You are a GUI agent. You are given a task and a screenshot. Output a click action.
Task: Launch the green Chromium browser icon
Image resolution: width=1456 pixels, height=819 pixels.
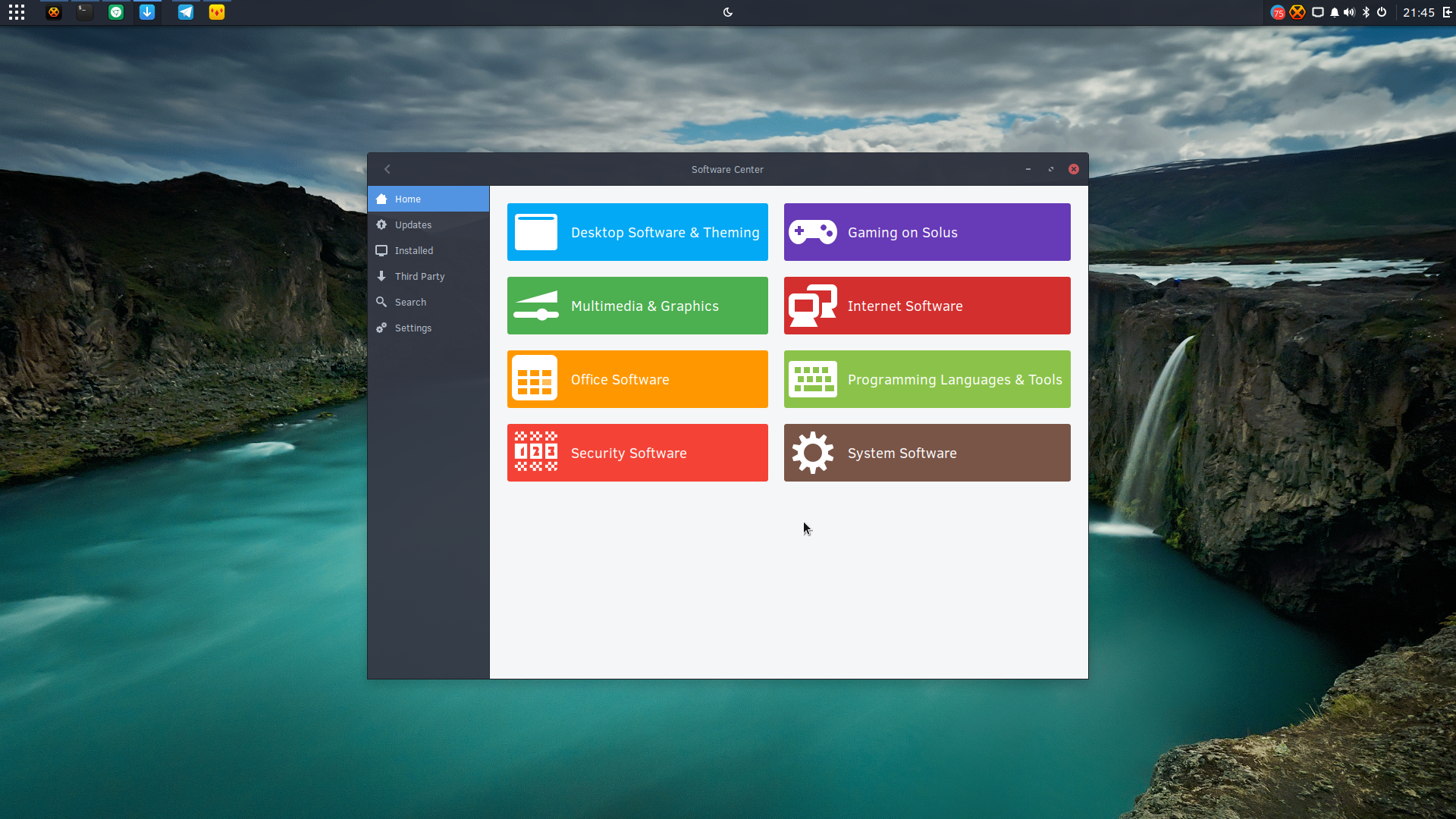point(116,12)
